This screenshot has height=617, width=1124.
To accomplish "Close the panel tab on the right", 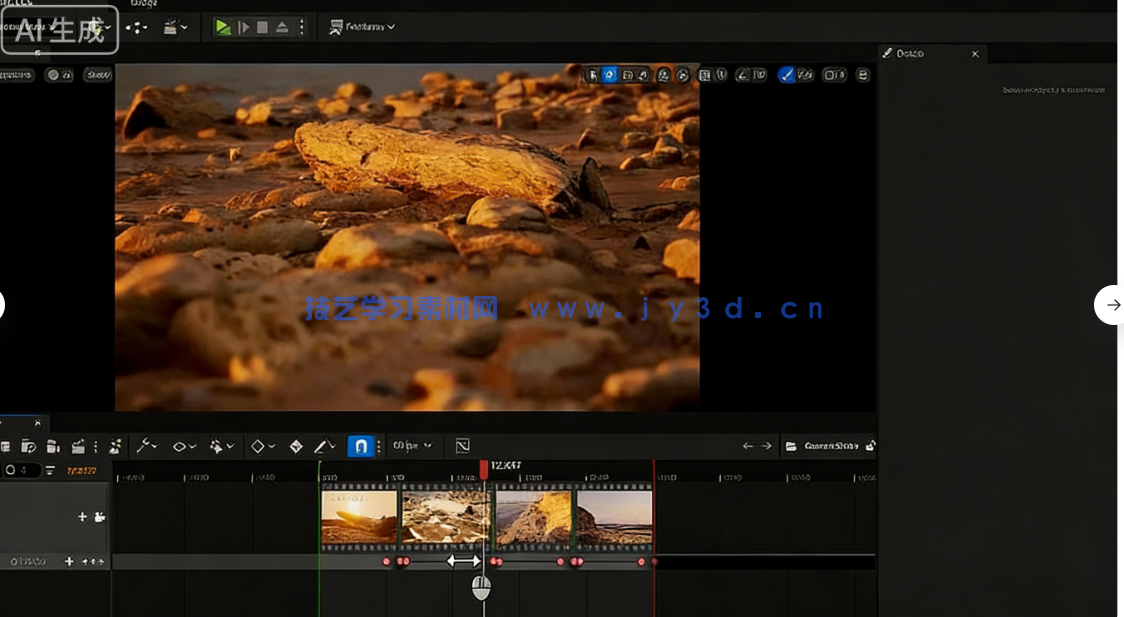I will click(975, 54).
